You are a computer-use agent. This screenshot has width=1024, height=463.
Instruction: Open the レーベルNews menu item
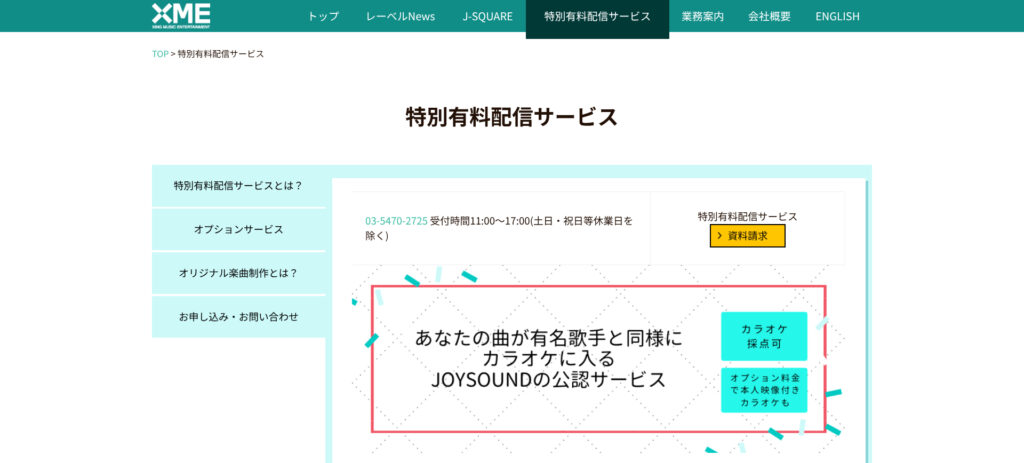click(400, 16)
